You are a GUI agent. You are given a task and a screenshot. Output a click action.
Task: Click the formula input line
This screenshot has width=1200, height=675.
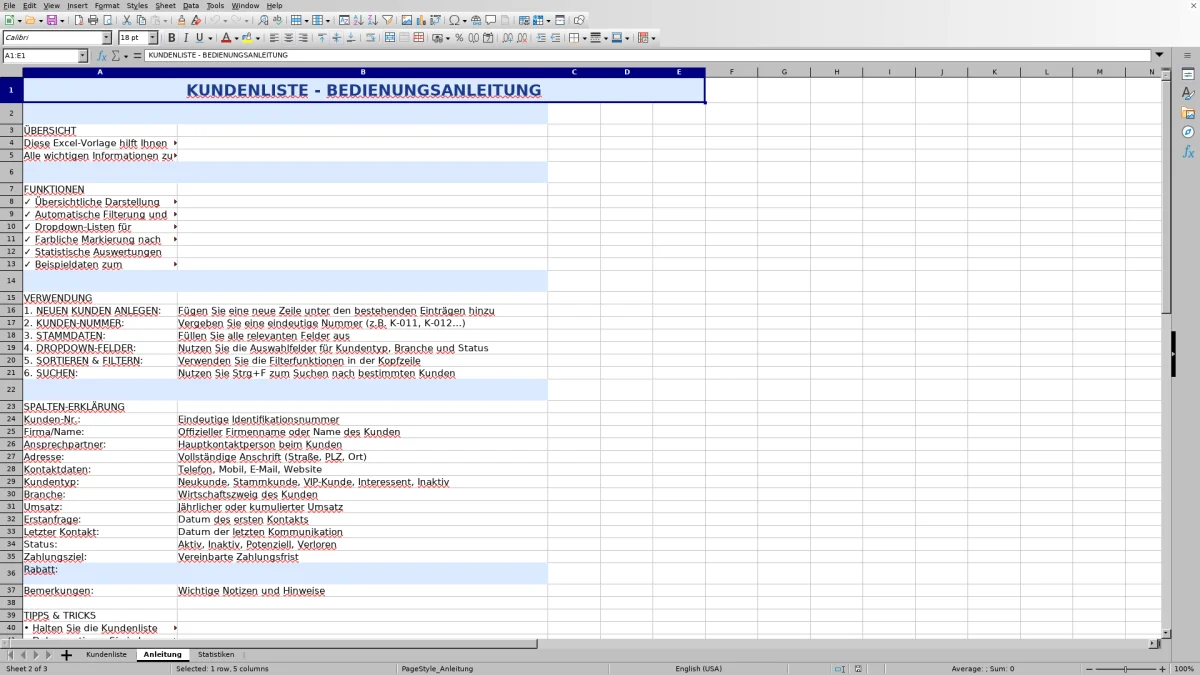pyautogui.click(x=648, y=56)
